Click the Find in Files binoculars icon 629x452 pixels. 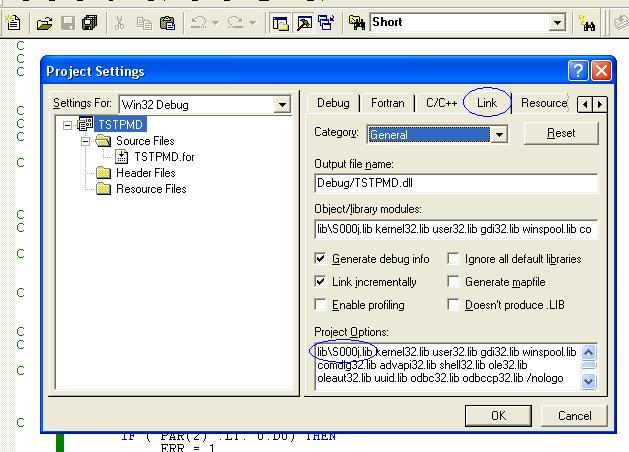click(356, 22)
